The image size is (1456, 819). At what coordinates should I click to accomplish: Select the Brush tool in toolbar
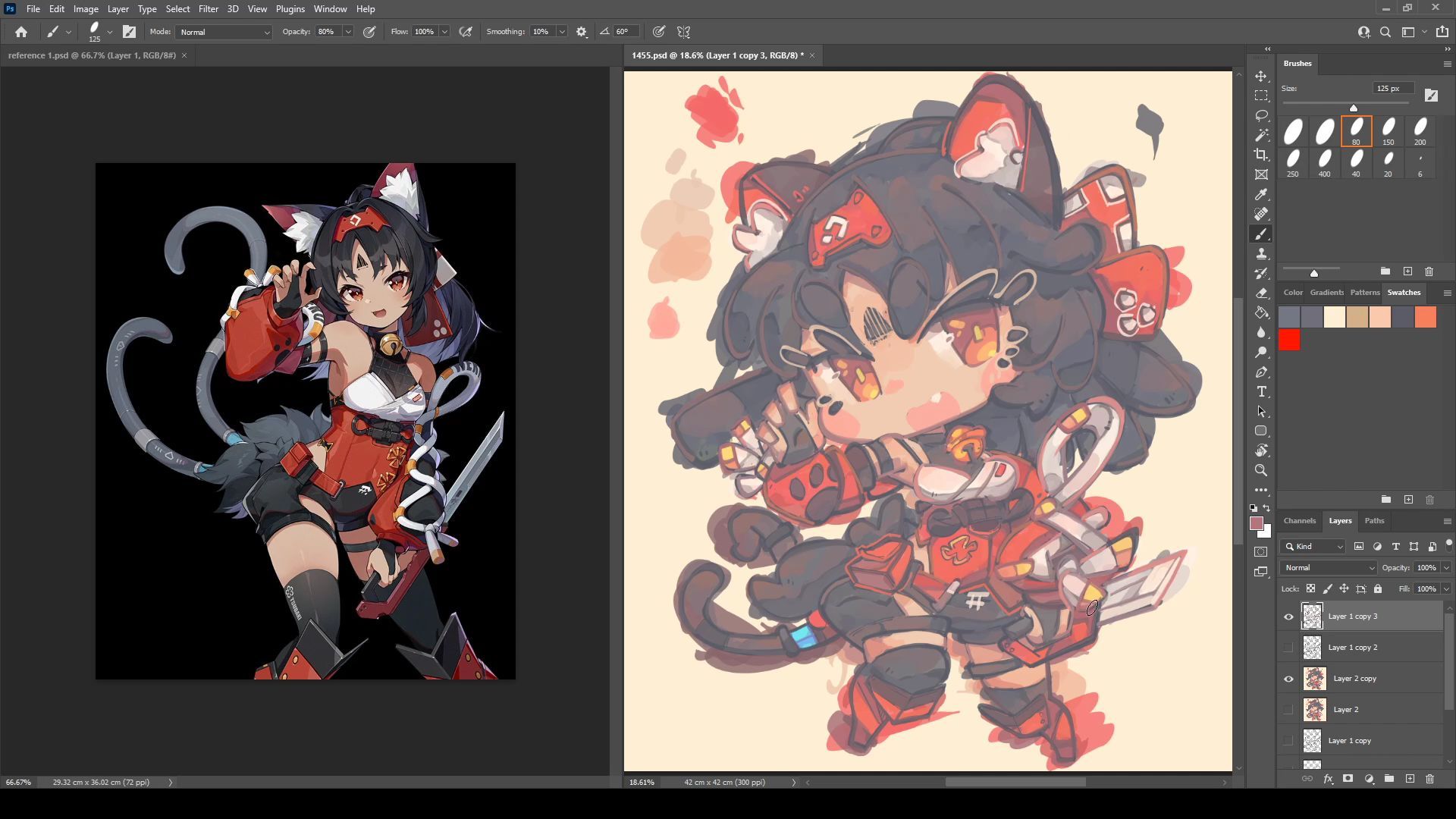[1261, 234]
